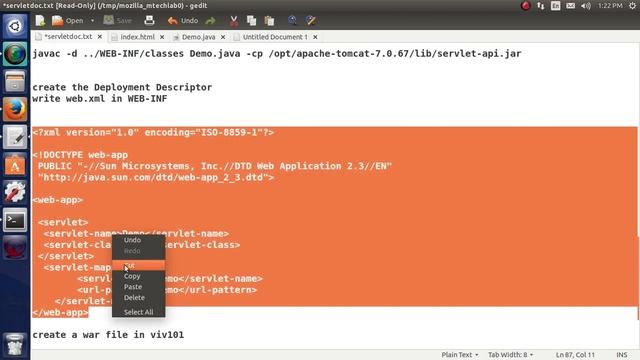
Task: Open the Files manager launcher icon
Action: click(x=15, y=81)
